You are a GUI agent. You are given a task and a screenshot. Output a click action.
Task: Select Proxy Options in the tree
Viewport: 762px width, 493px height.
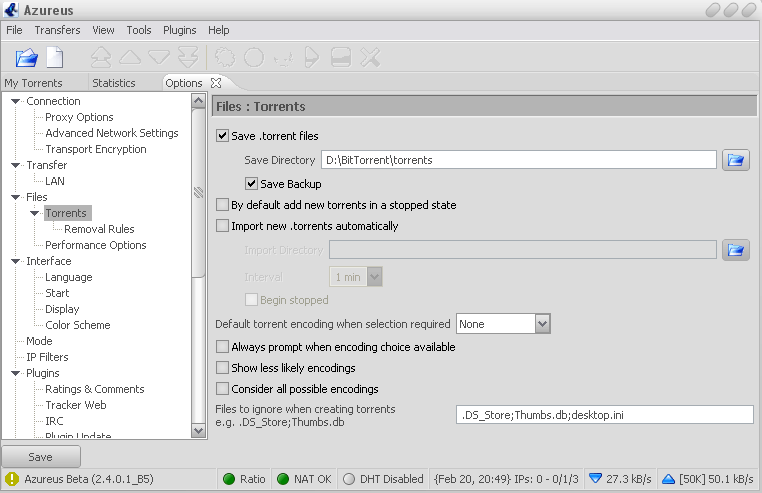79,117
